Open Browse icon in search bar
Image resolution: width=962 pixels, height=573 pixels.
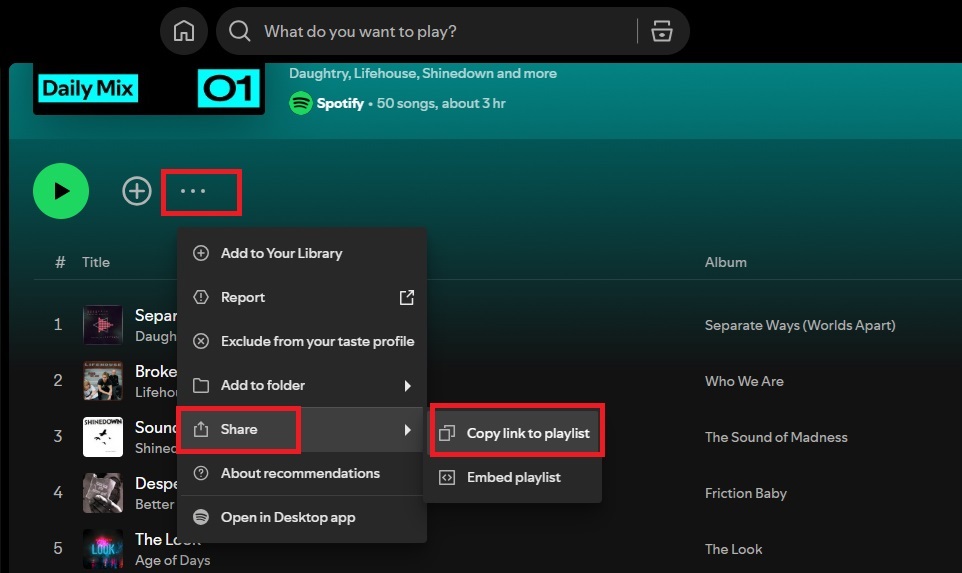pos(661,31)
